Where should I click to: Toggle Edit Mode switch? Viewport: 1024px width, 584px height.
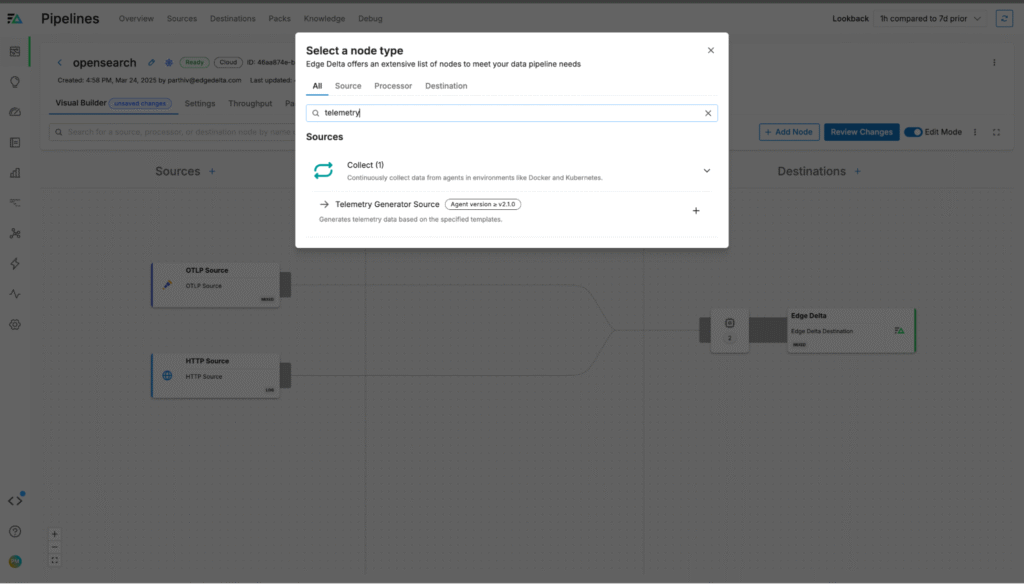[912, 132]
